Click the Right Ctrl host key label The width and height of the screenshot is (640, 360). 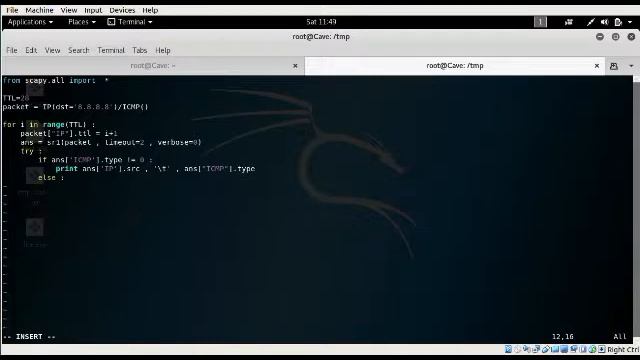click(x=623, y=350)
